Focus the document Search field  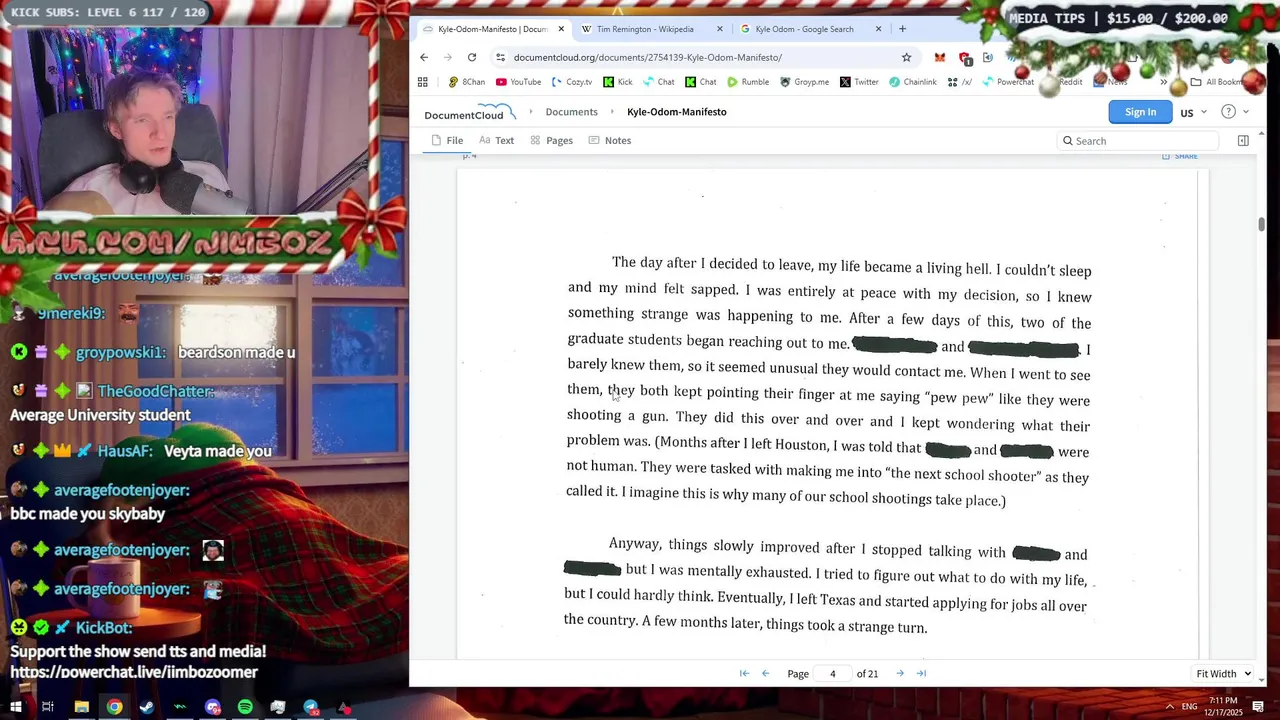click(x=1137, y=141)
